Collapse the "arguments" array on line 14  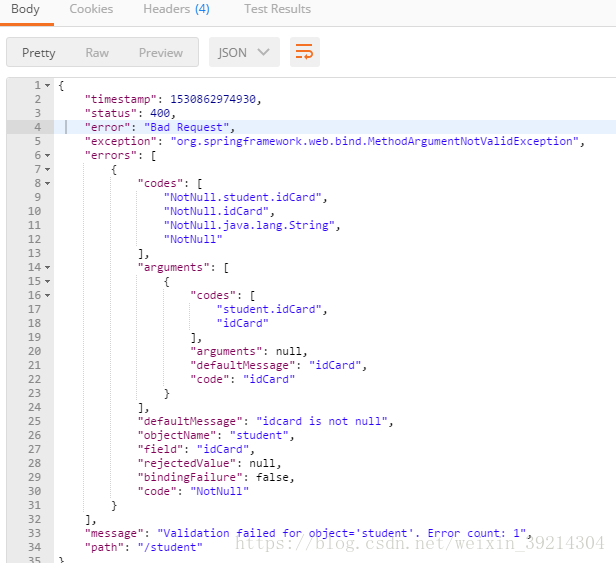(x=47, y=268)
